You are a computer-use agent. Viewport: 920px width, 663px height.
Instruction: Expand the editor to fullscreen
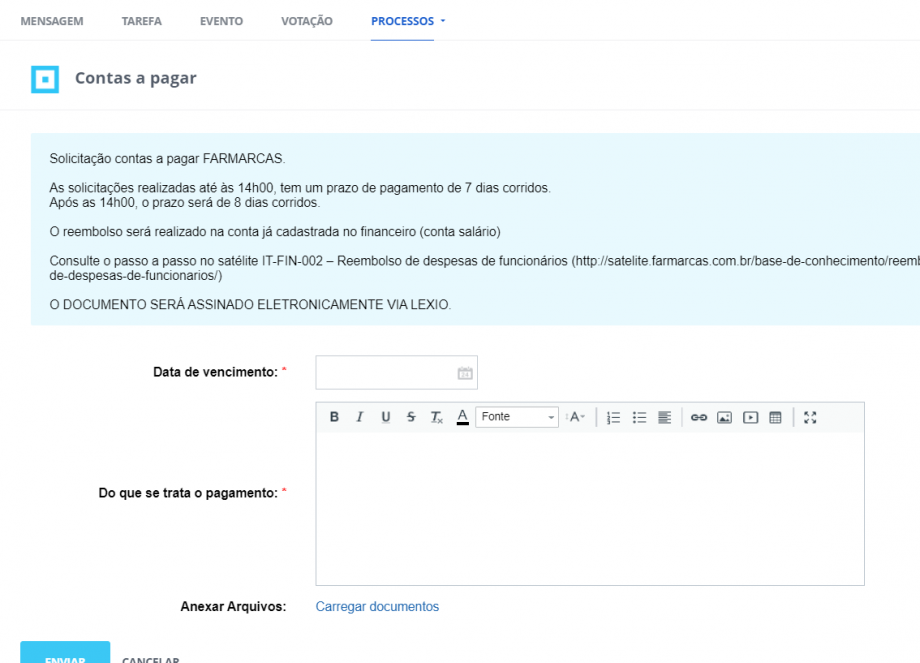tap(810, 417)
